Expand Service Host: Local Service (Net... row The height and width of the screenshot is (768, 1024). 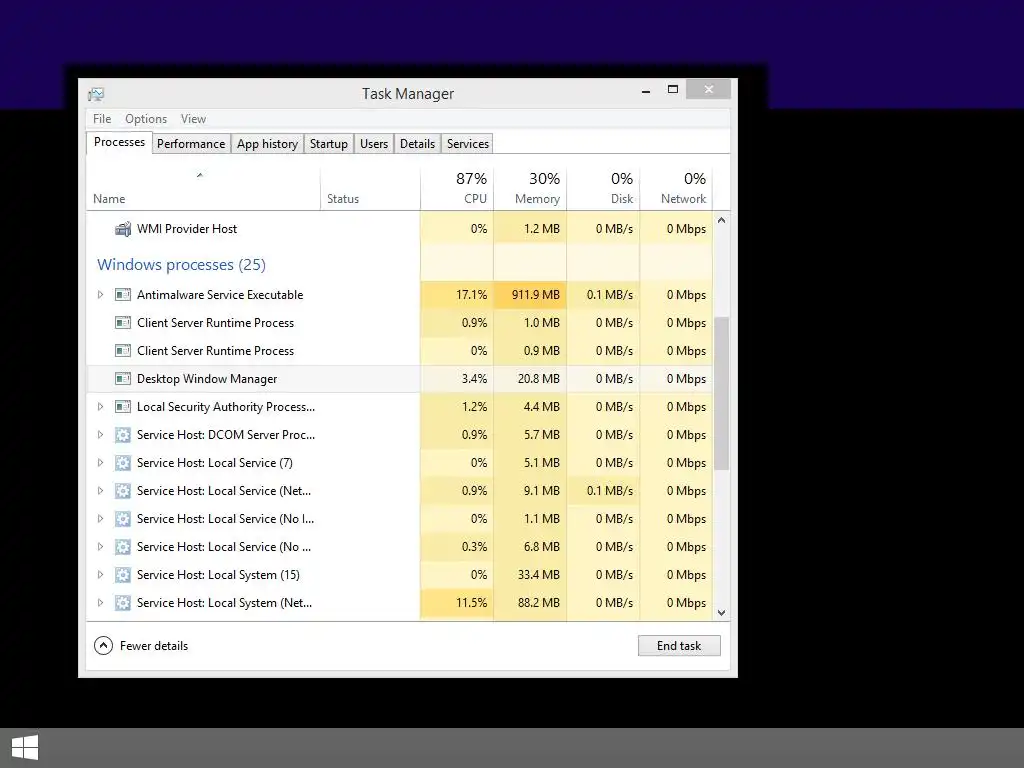pyautogui.click(x=100, y=491)
